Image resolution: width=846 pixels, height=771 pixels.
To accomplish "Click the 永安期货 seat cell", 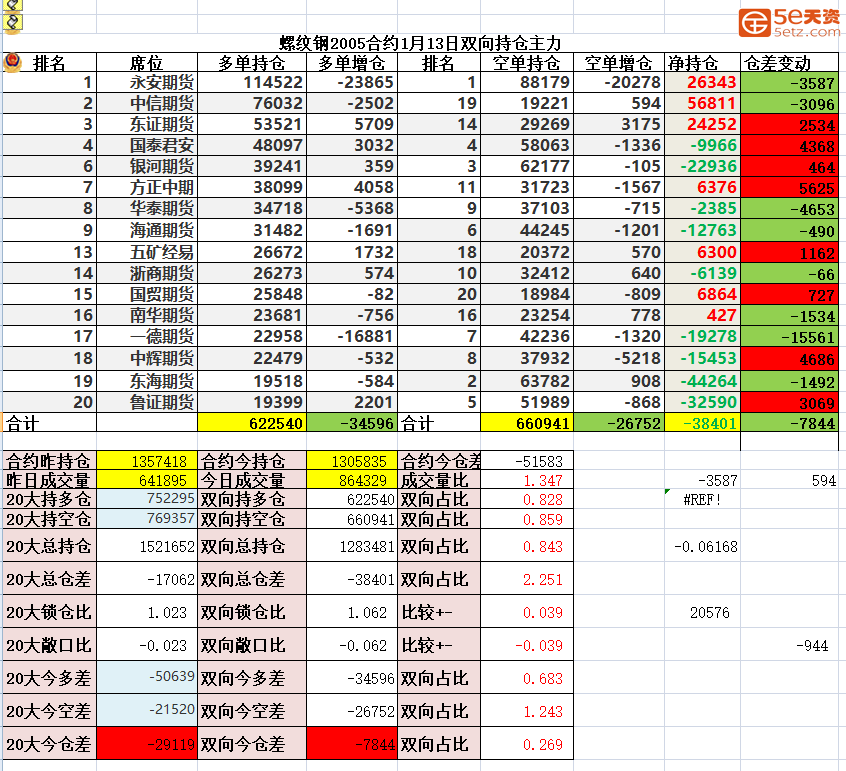I will click(147, 83).
